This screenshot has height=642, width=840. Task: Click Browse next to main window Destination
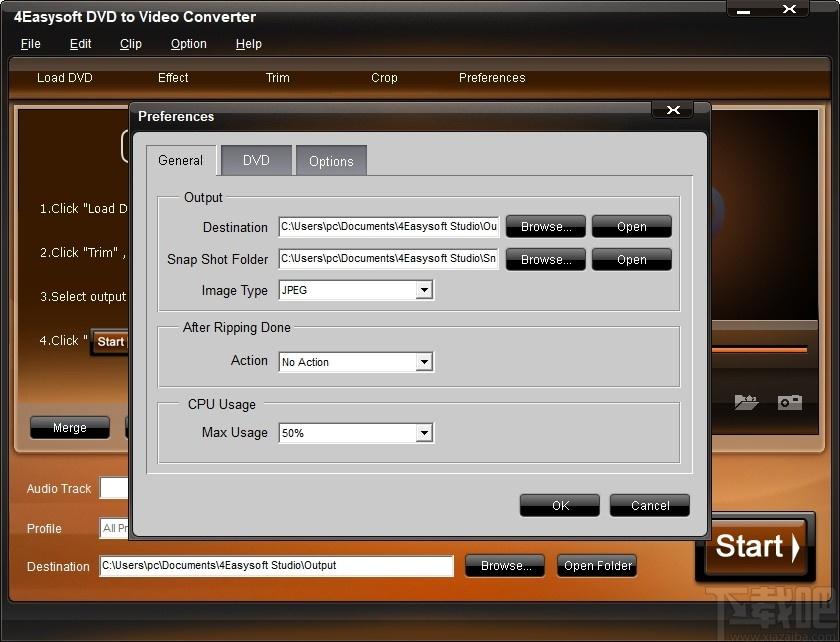point(505,565)
